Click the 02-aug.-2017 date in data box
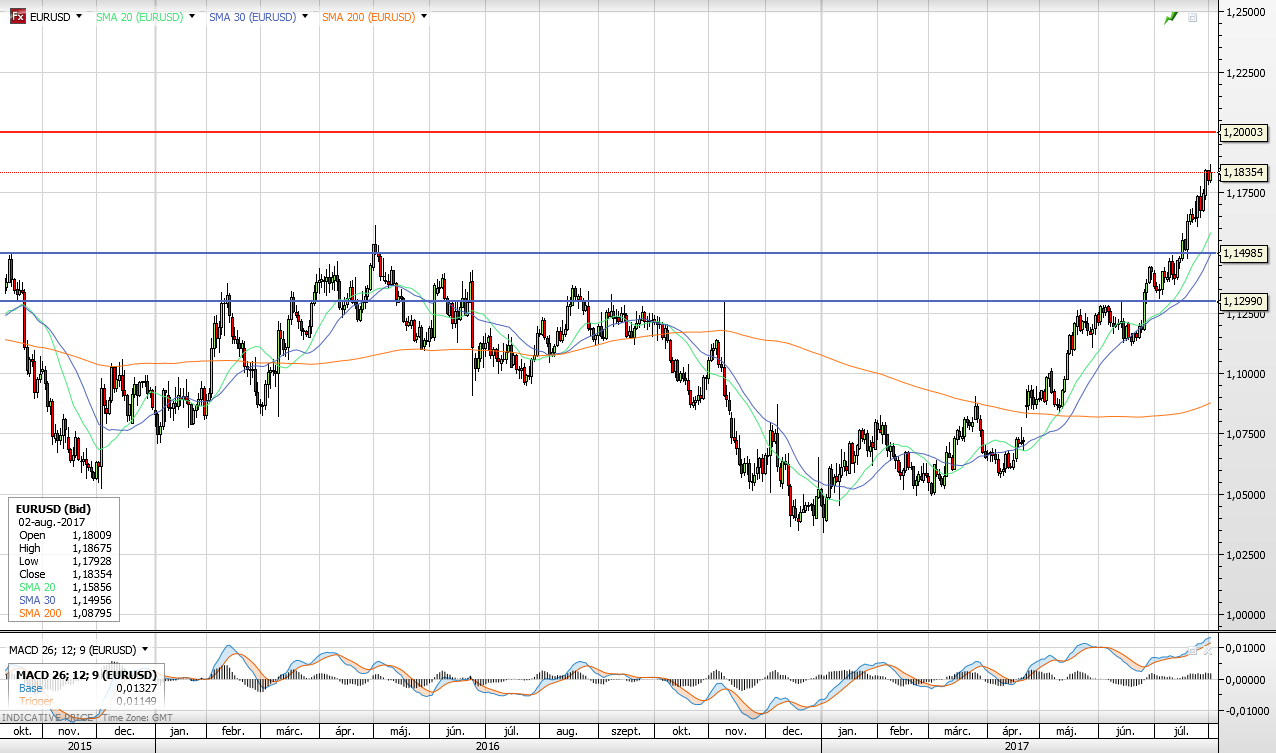The height and width of the screenshot is (753, 1276). tap(51, 522)
